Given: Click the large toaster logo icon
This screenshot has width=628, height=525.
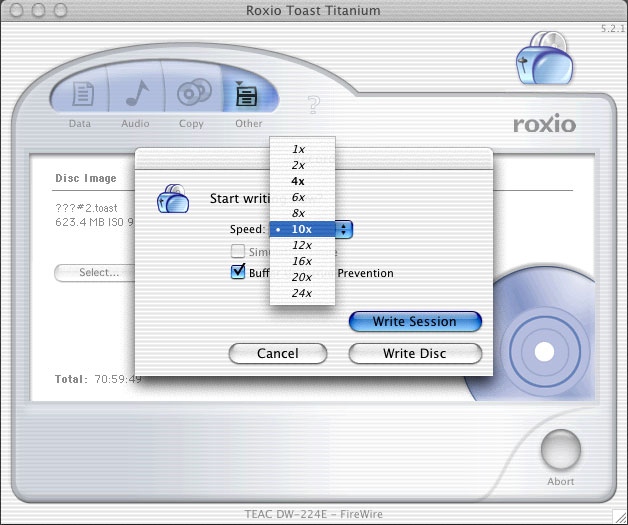Looking at the screenshot, I should tap(544, 58).
